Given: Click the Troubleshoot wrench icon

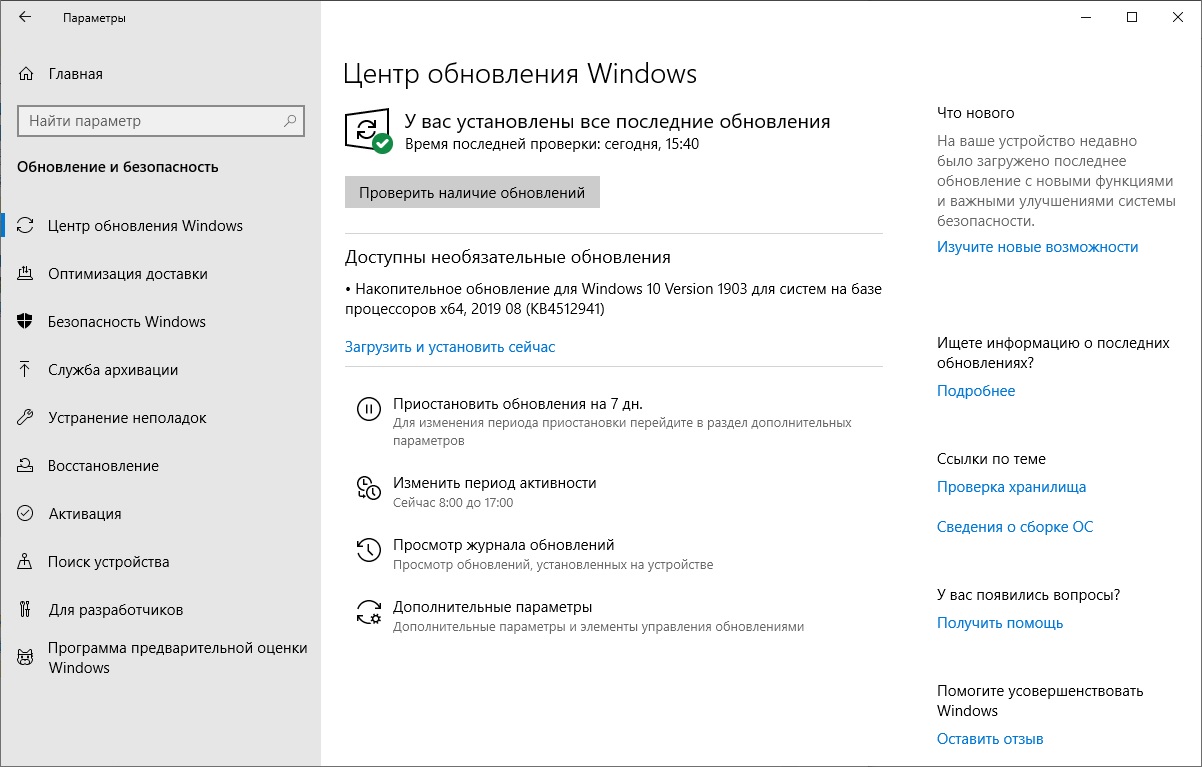Looking at the screenshot, I should click(x=26, y=418).
